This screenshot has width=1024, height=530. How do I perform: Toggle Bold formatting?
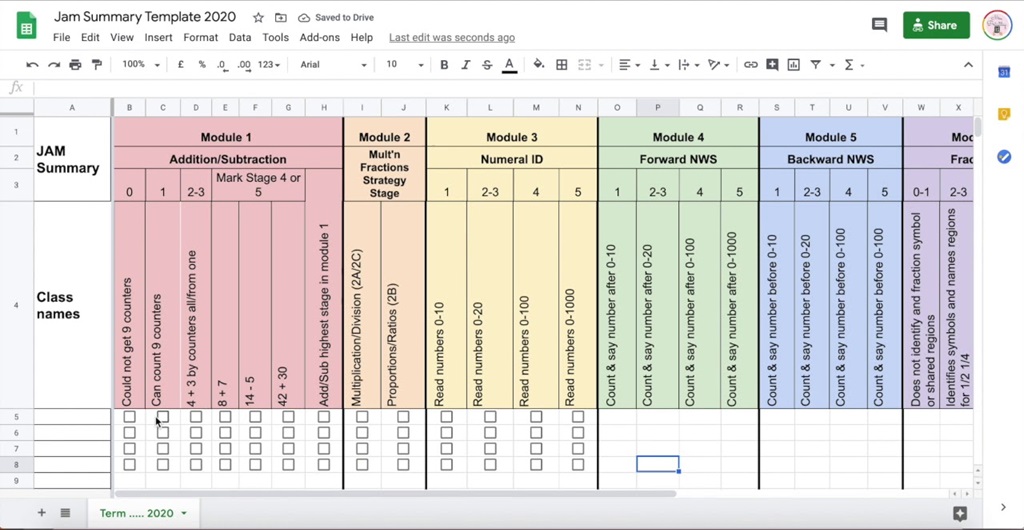coord(444,65)
